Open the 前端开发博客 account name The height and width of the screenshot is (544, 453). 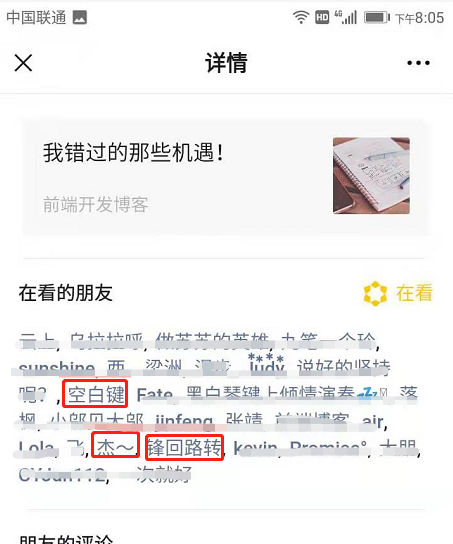click(x=95, y=204)
